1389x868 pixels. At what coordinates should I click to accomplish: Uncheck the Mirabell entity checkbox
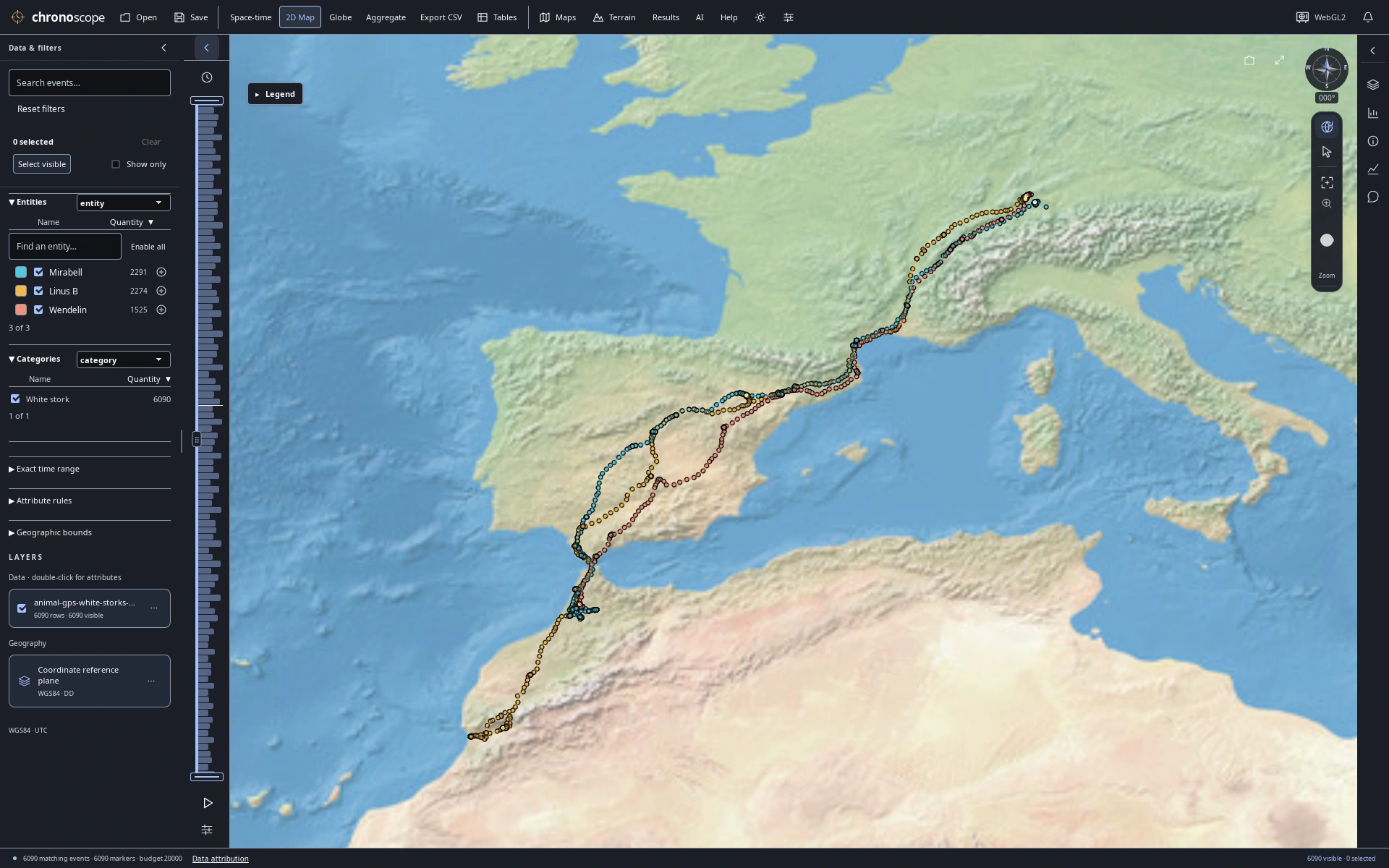(38, 272)
